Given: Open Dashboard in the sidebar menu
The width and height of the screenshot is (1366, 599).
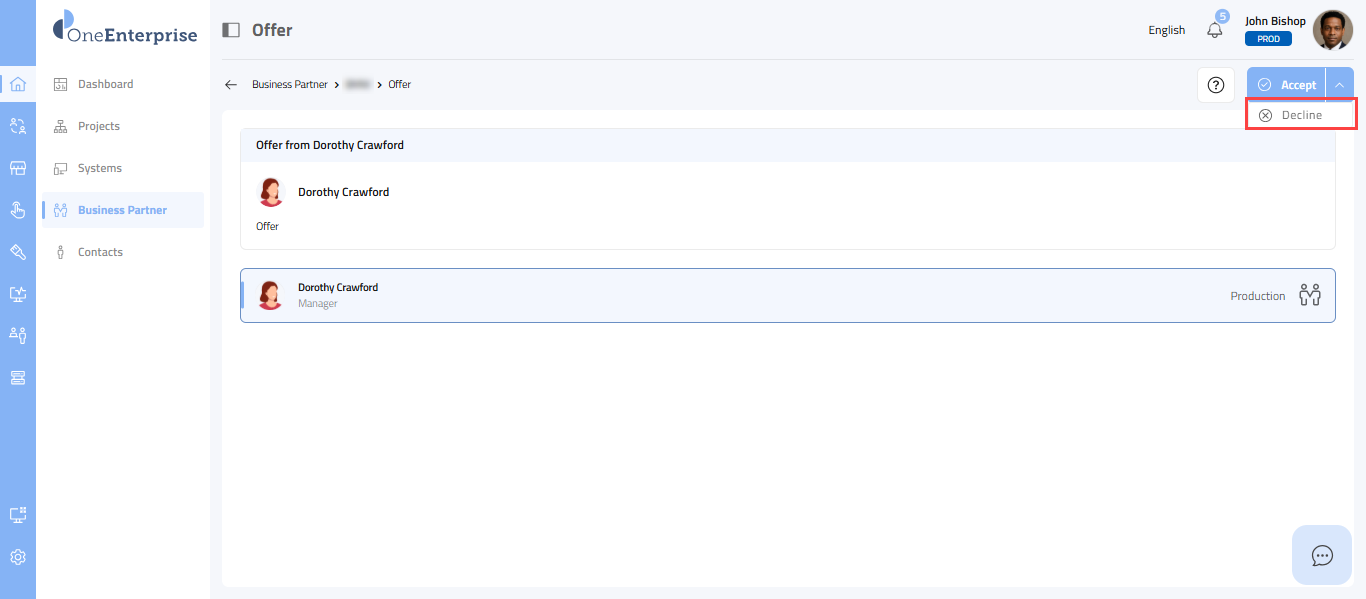Looking at the screenshot, I should [105, 84].
